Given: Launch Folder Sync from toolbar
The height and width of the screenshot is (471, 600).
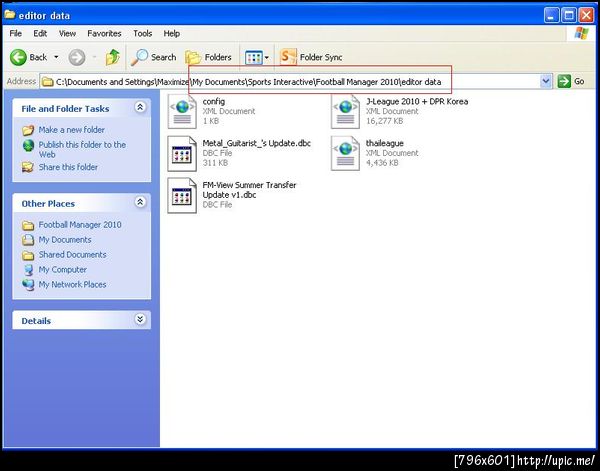Looking at the screenshot, I should pyautogui.click(x=311, y=57).
